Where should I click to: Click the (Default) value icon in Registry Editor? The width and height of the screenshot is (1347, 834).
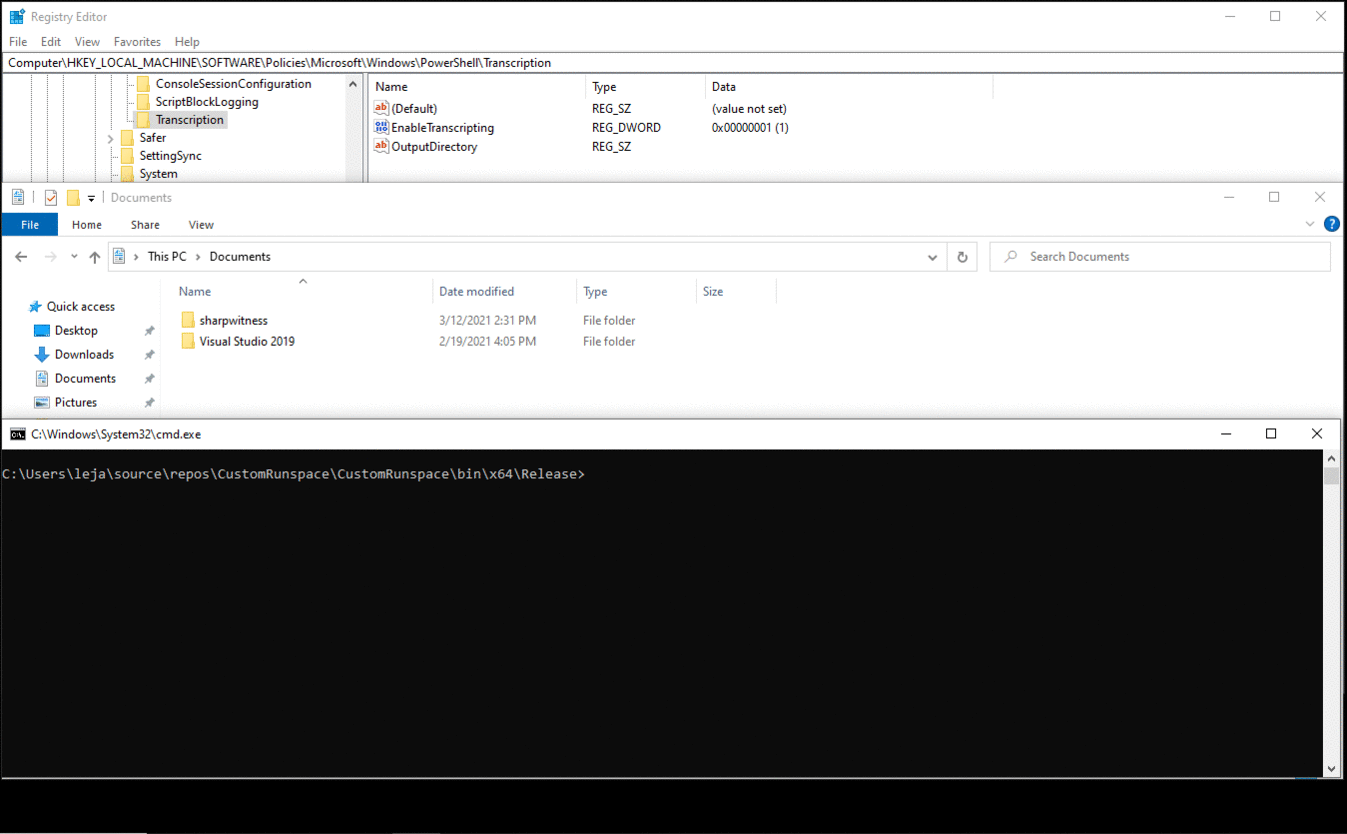[381, 108]
